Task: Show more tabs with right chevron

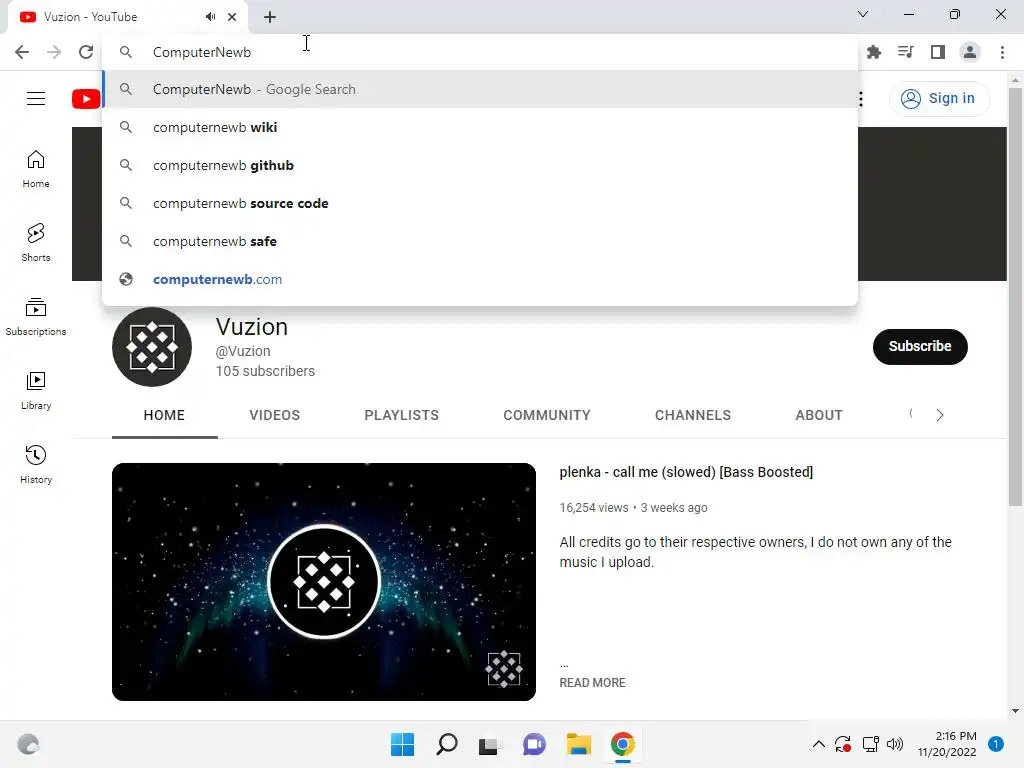Action: pos(939,415)
